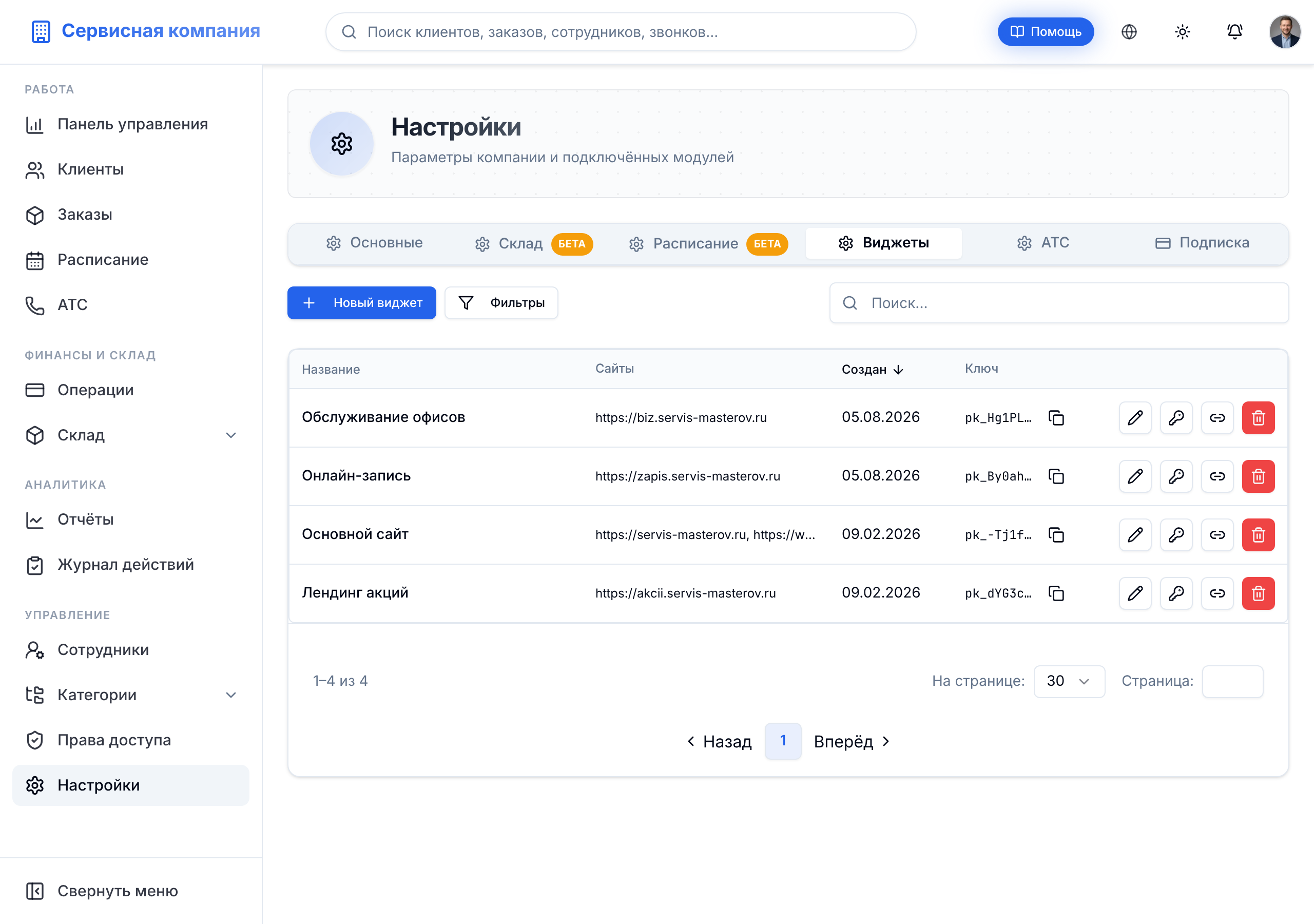Click the Помощь help button
Image resolution: width=1314 pixels, height=924 pixels.
pyautogui.click(x=1046, y=31)
